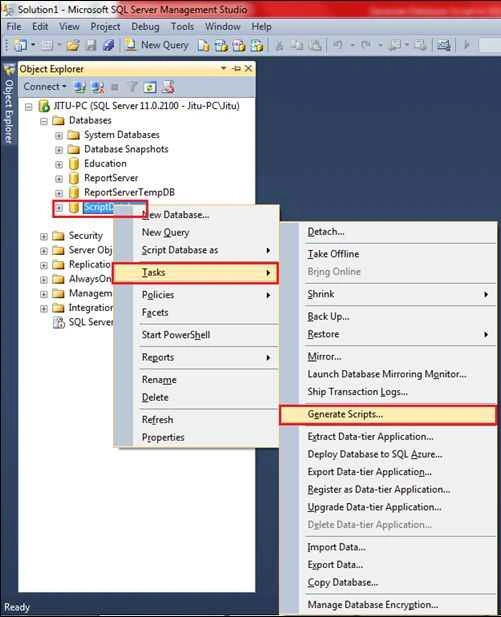Click the Paste icon in toolbar

coord(315,46)
